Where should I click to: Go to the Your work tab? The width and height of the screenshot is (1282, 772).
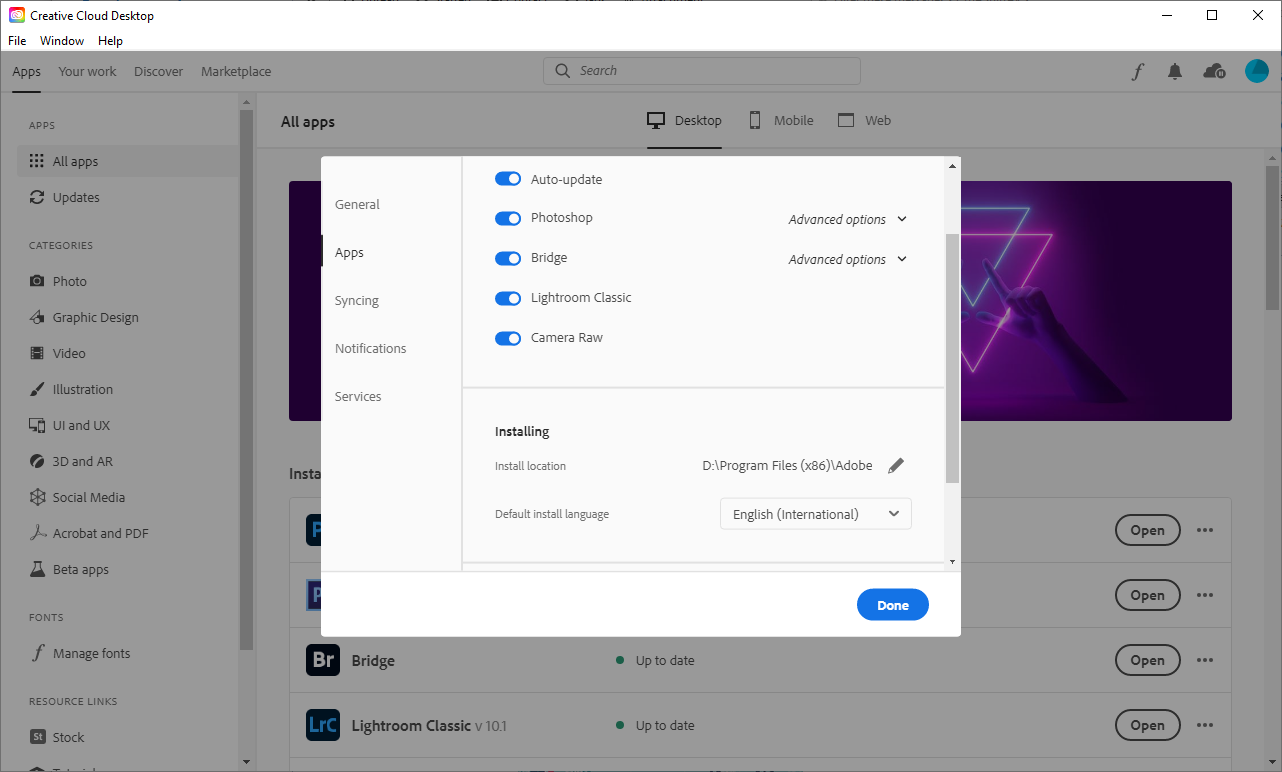click(87, 71)
